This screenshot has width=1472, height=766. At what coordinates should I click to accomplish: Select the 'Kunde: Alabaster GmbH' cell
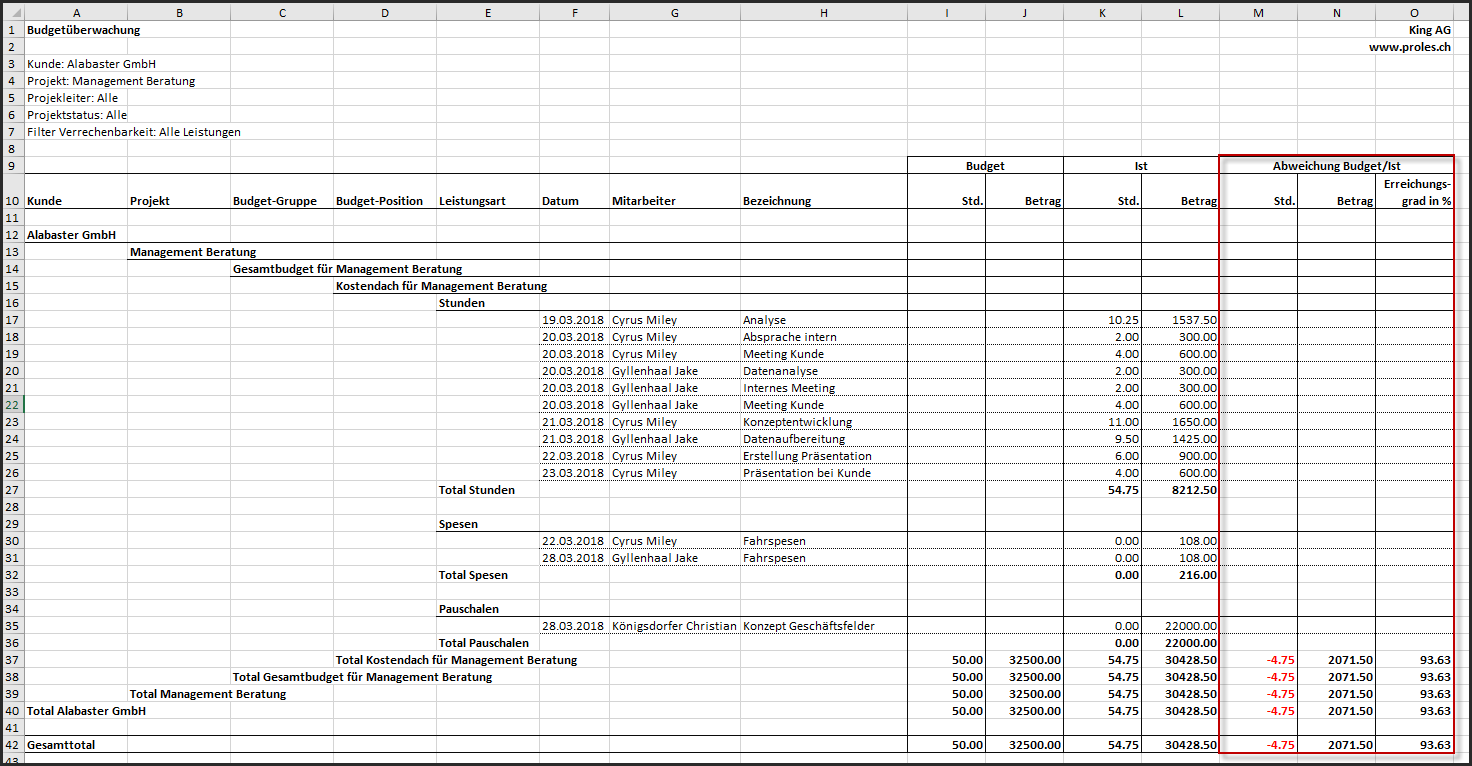tap(91, 64)
